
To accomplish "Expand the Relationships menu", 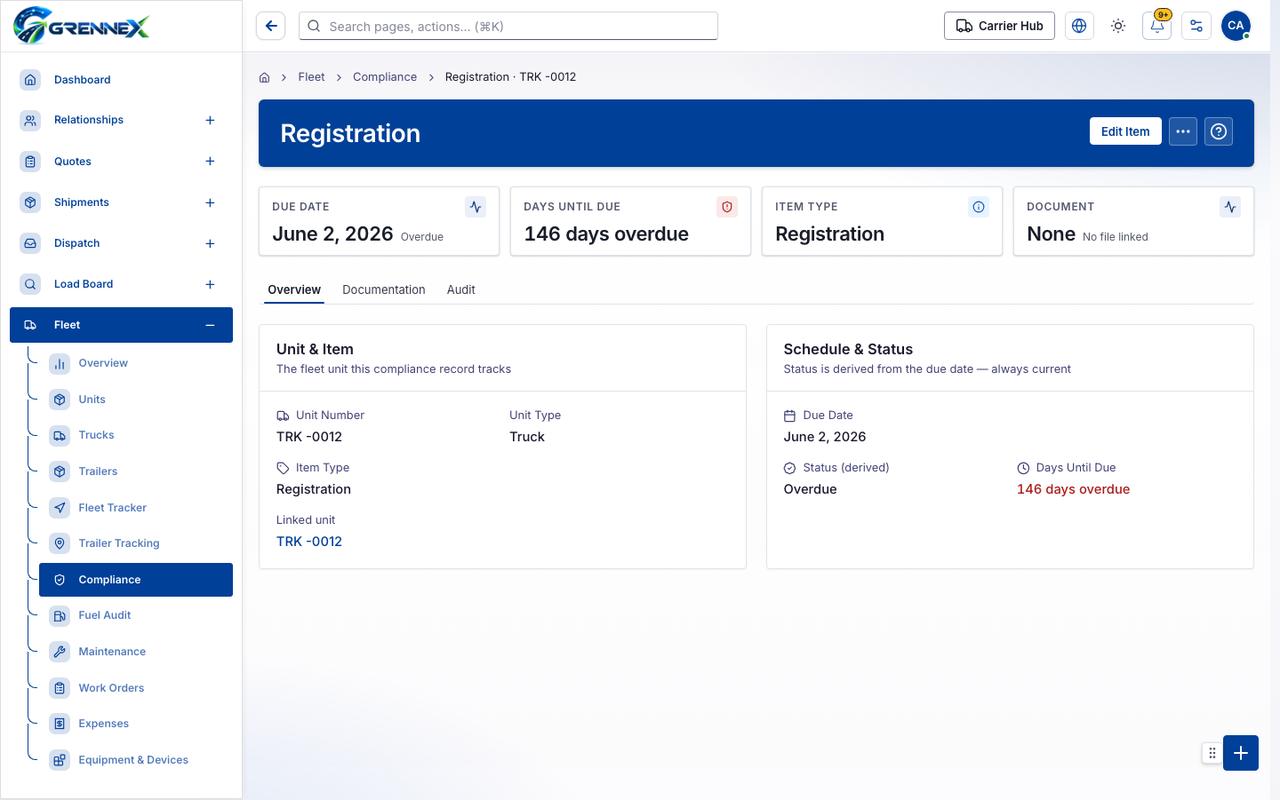I will tap(210, 120).
